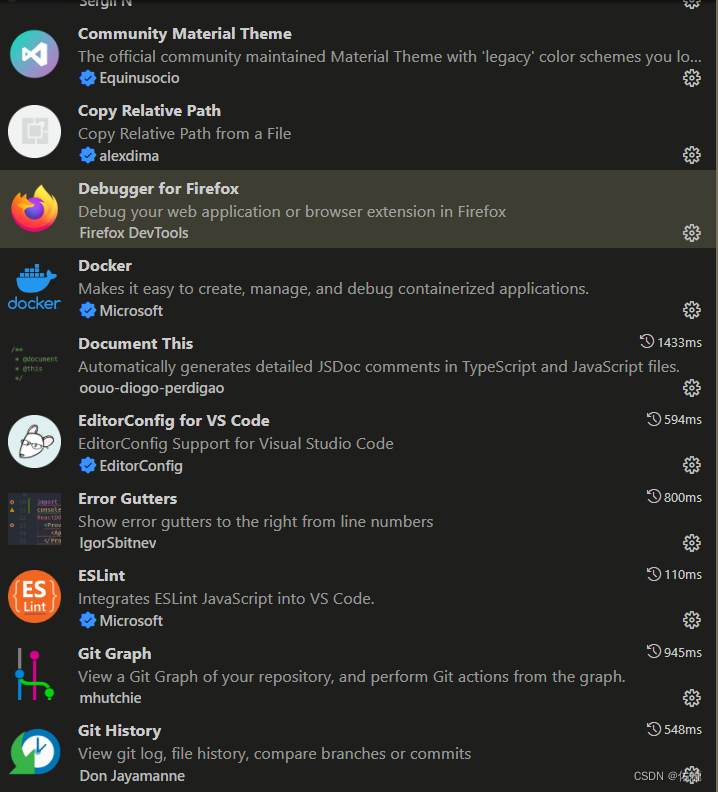Click the 800ms activation time for Error Gutters
This screenshot has height=792, width=718.
(675, 497)
